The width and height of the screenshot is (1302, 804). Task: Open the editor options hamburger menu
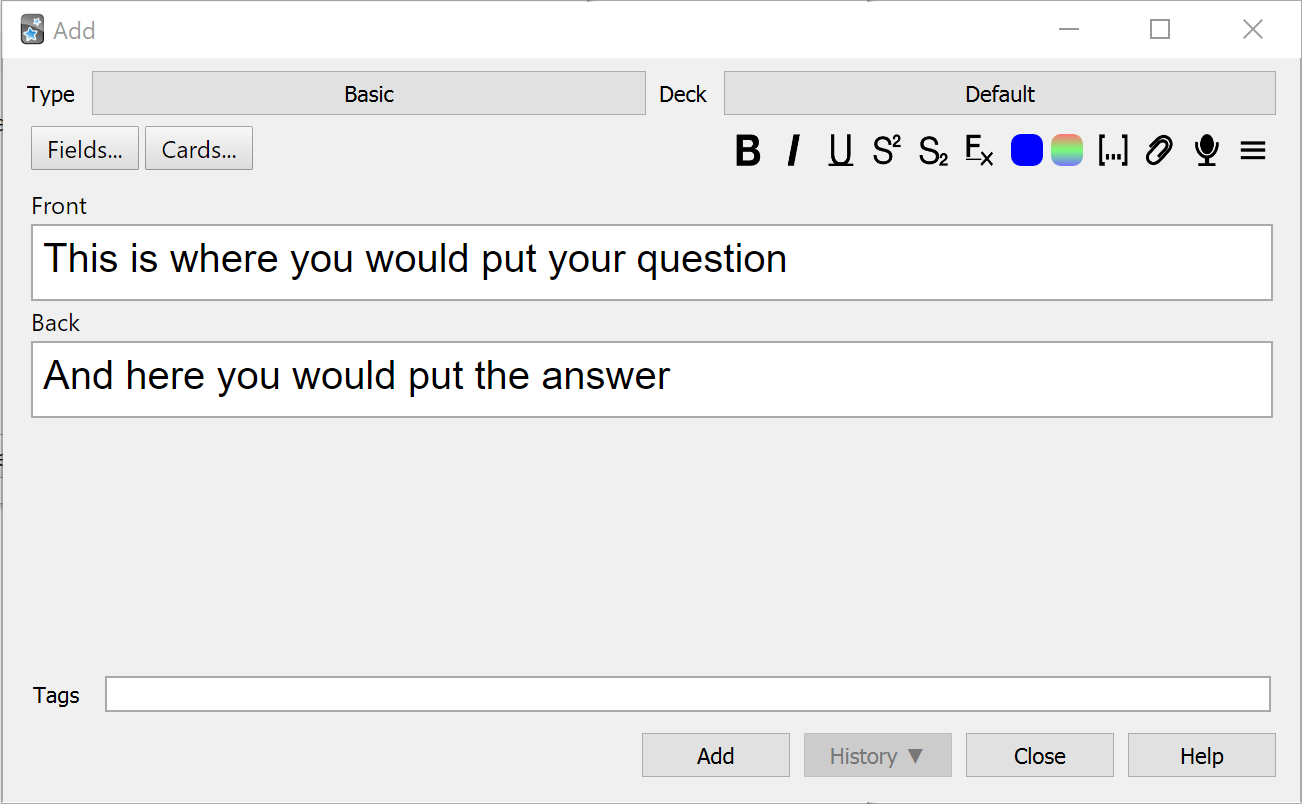tap(1252, 151)
